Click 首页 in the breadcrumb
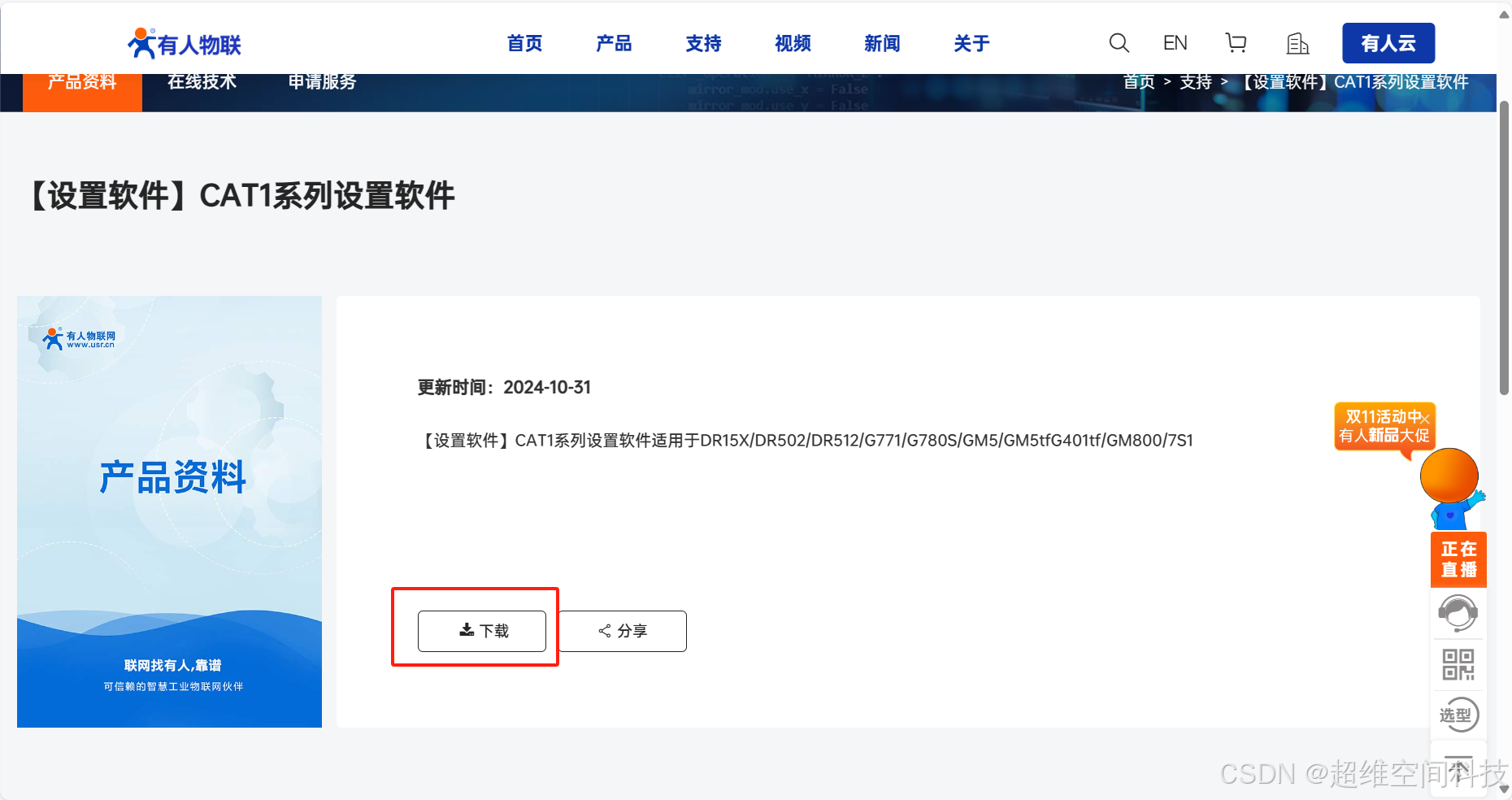The width and height of the screenshot is (1512, 800). click(1139, 82)
